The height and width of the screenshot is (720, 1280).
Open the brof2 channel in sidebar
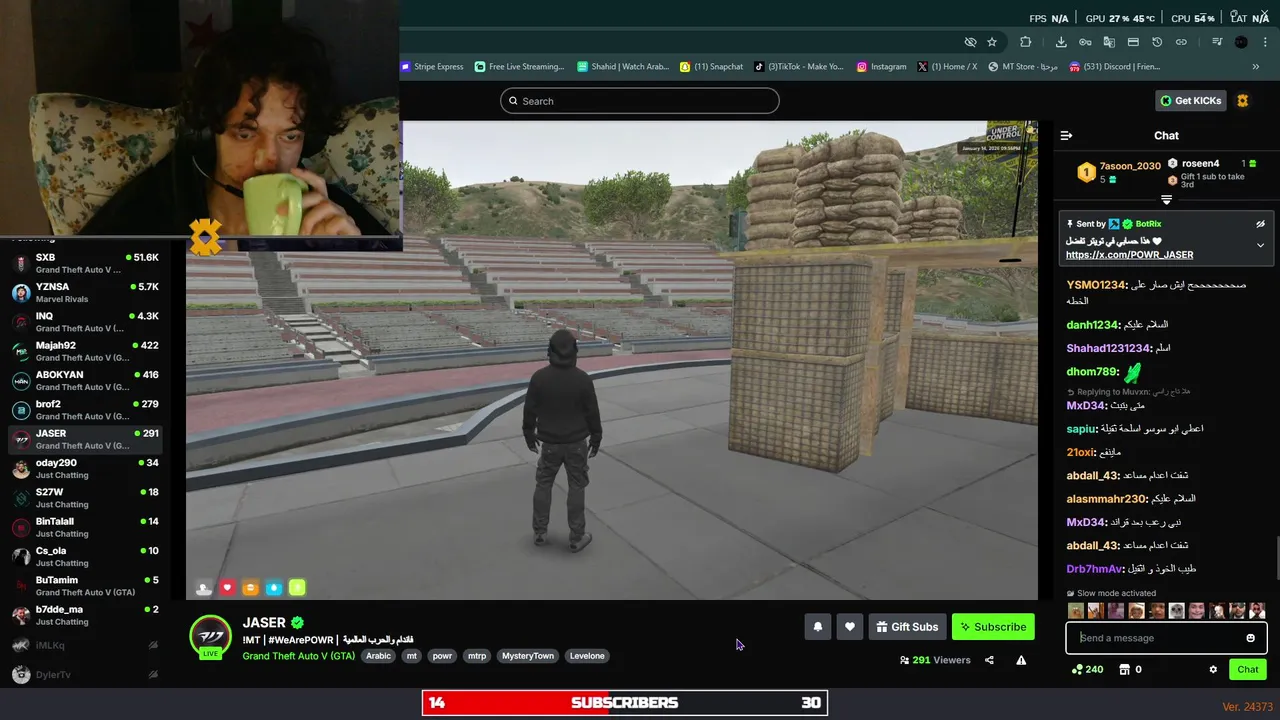85,410
